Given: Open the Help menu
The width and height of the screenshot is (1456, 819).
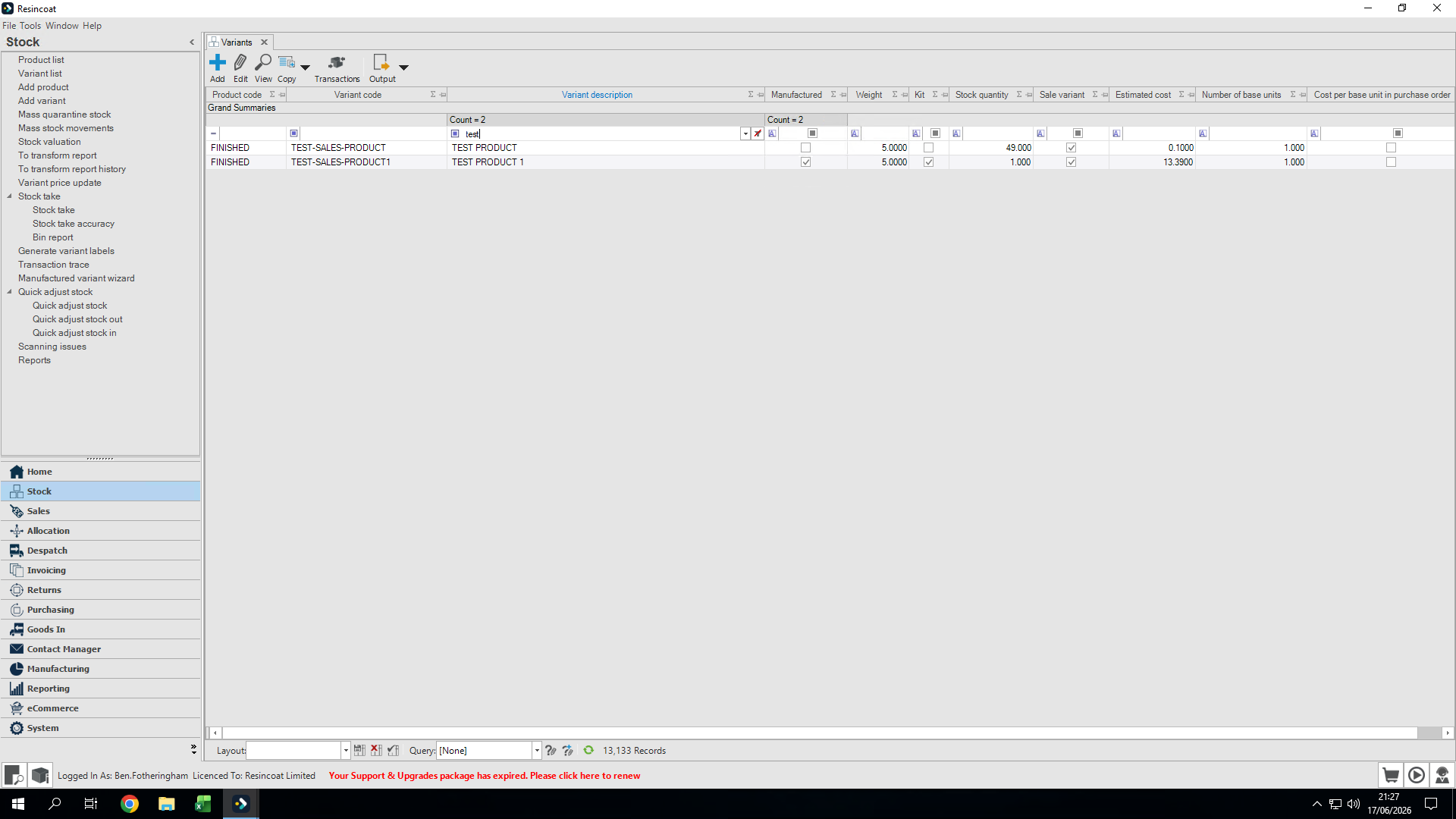Looking at the screenshot, I should click(92, 26).
